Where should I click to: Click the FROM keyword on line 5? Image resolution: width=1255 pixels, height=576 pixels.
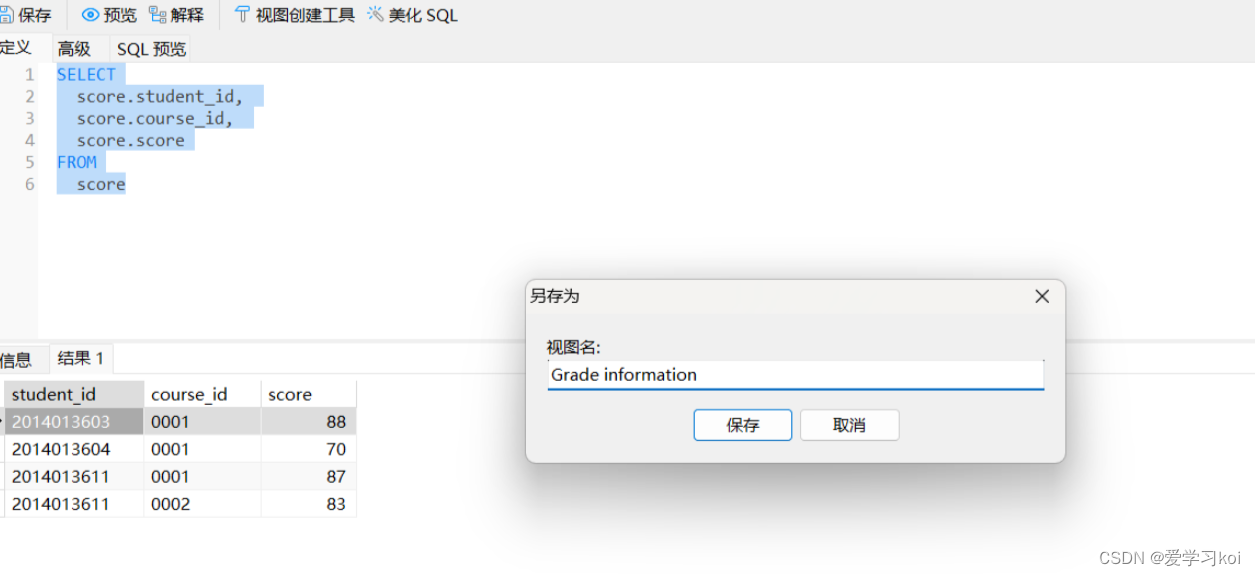point(77,162)
